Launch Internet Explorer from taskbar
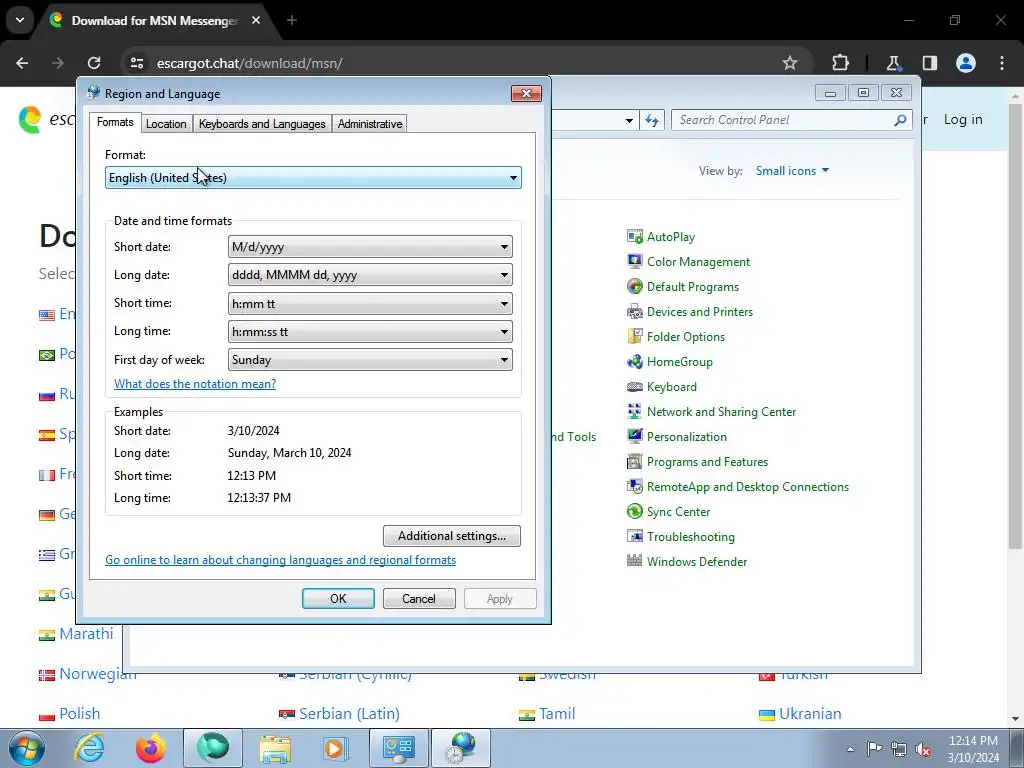The image size is (1024, 768). click(x=89, y=748)
